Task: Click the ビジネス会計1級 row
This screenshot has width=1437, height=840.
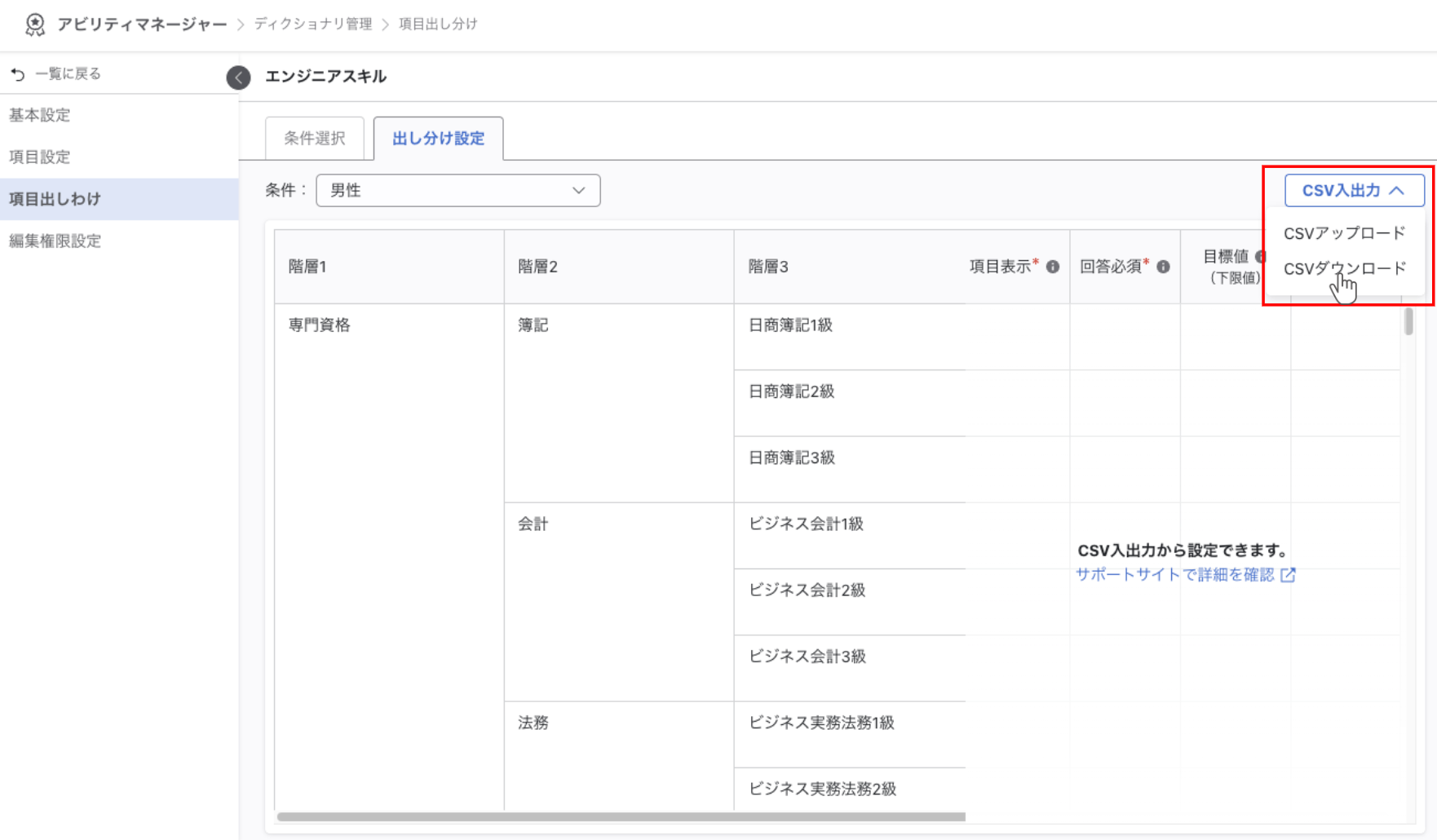Action: 850,536
